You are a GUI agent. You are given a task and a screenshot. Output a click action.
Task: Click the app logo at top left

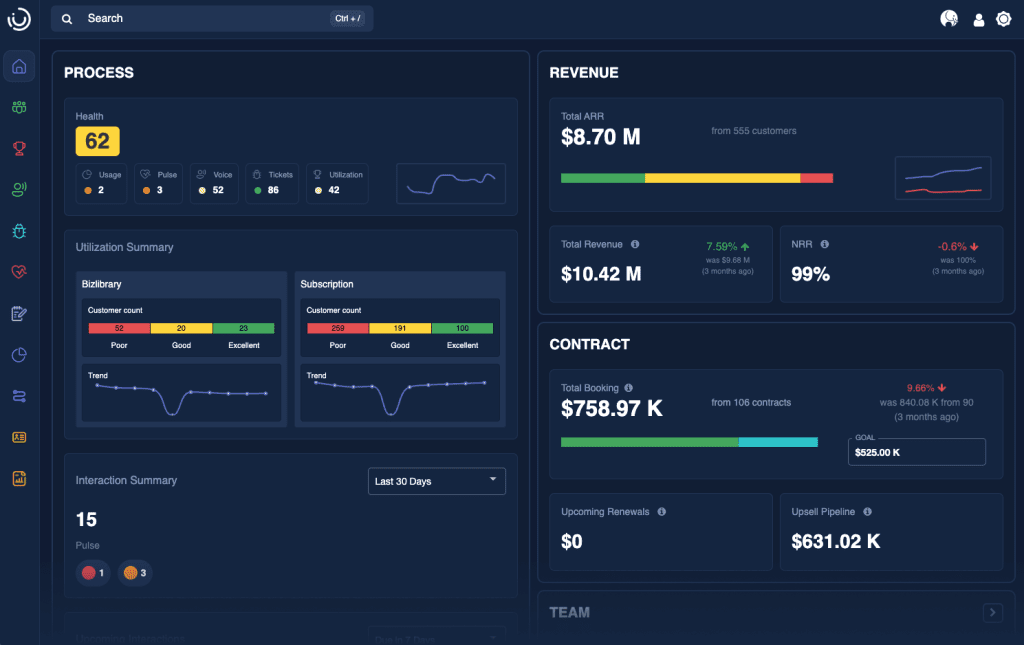pyautogui.click(x=19, y=19)
